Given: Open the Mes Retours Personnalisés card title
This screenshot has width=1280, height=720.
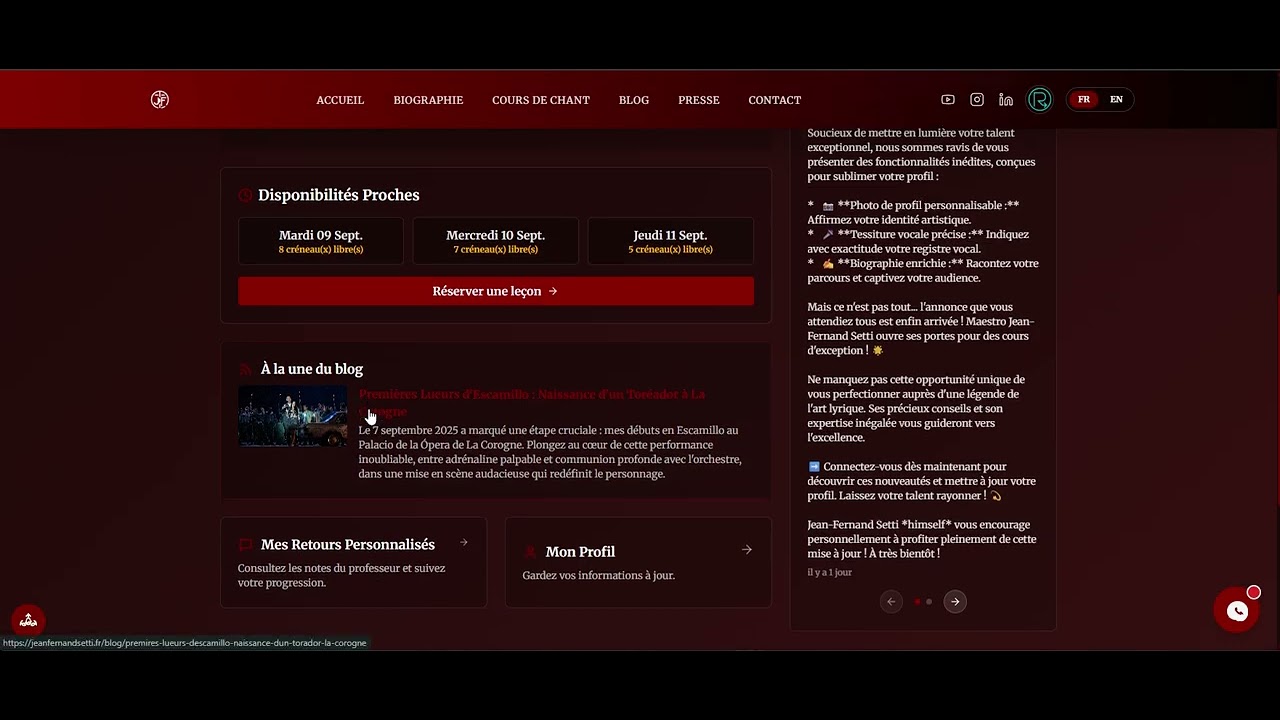Looking at the screenshot, I should tap(348, 545).
